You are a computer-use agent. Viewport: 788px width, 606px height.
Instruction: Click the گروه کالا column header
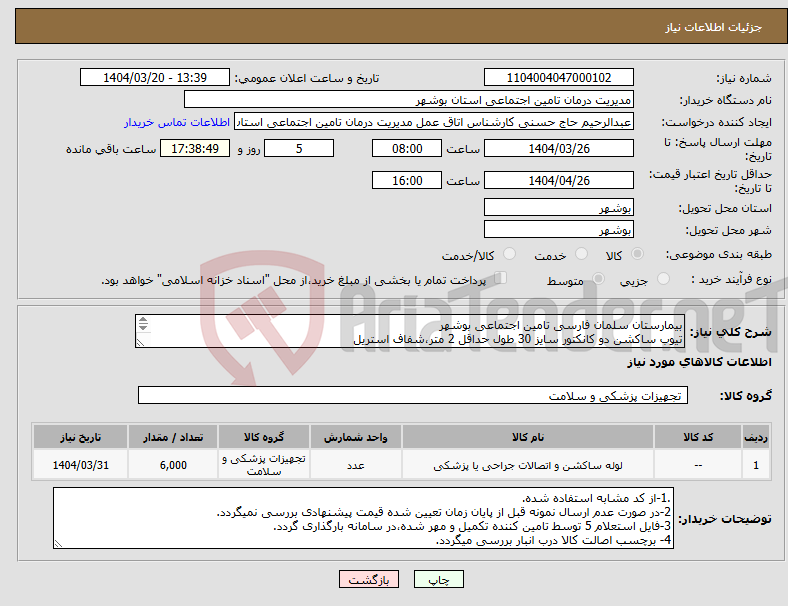pyautogui.click(x=264, y=437)
